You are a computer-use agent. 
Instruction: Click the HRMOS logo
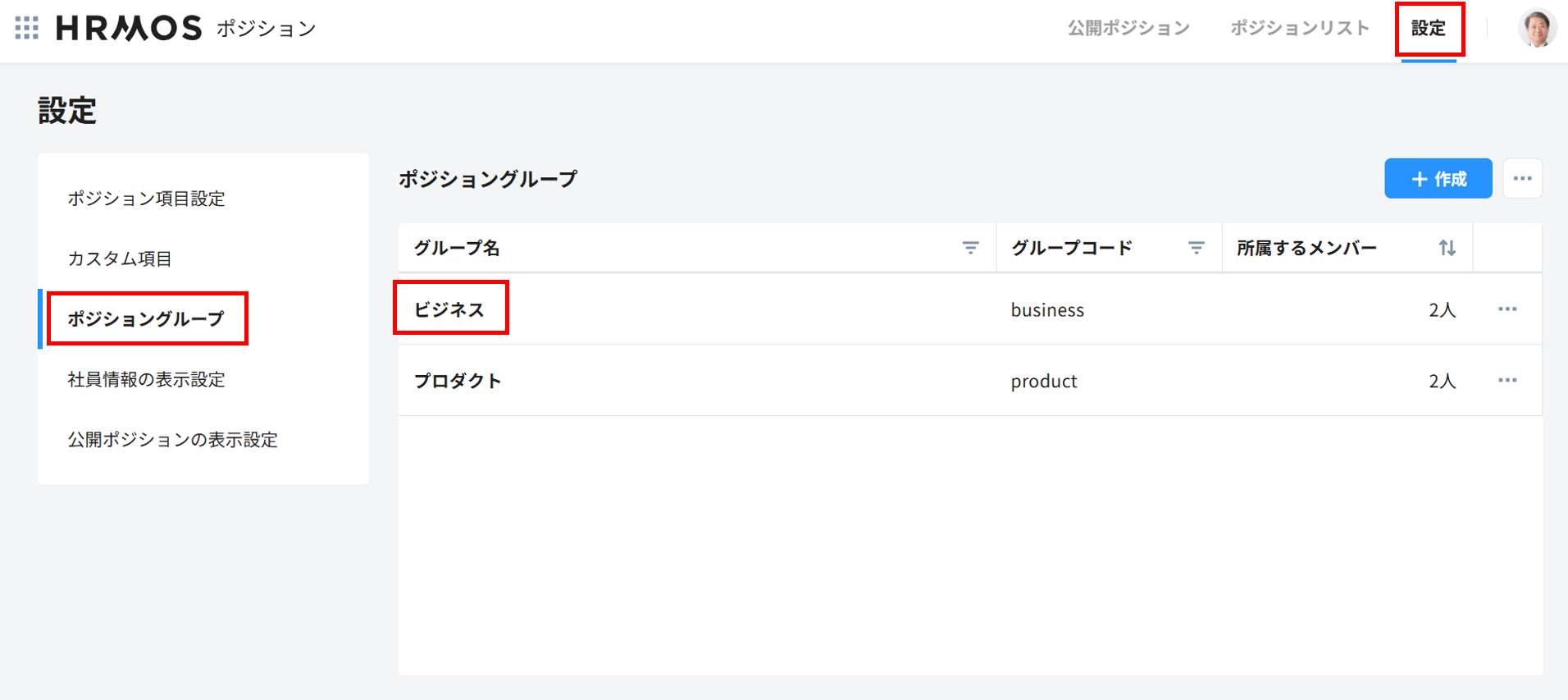point(129,29)
